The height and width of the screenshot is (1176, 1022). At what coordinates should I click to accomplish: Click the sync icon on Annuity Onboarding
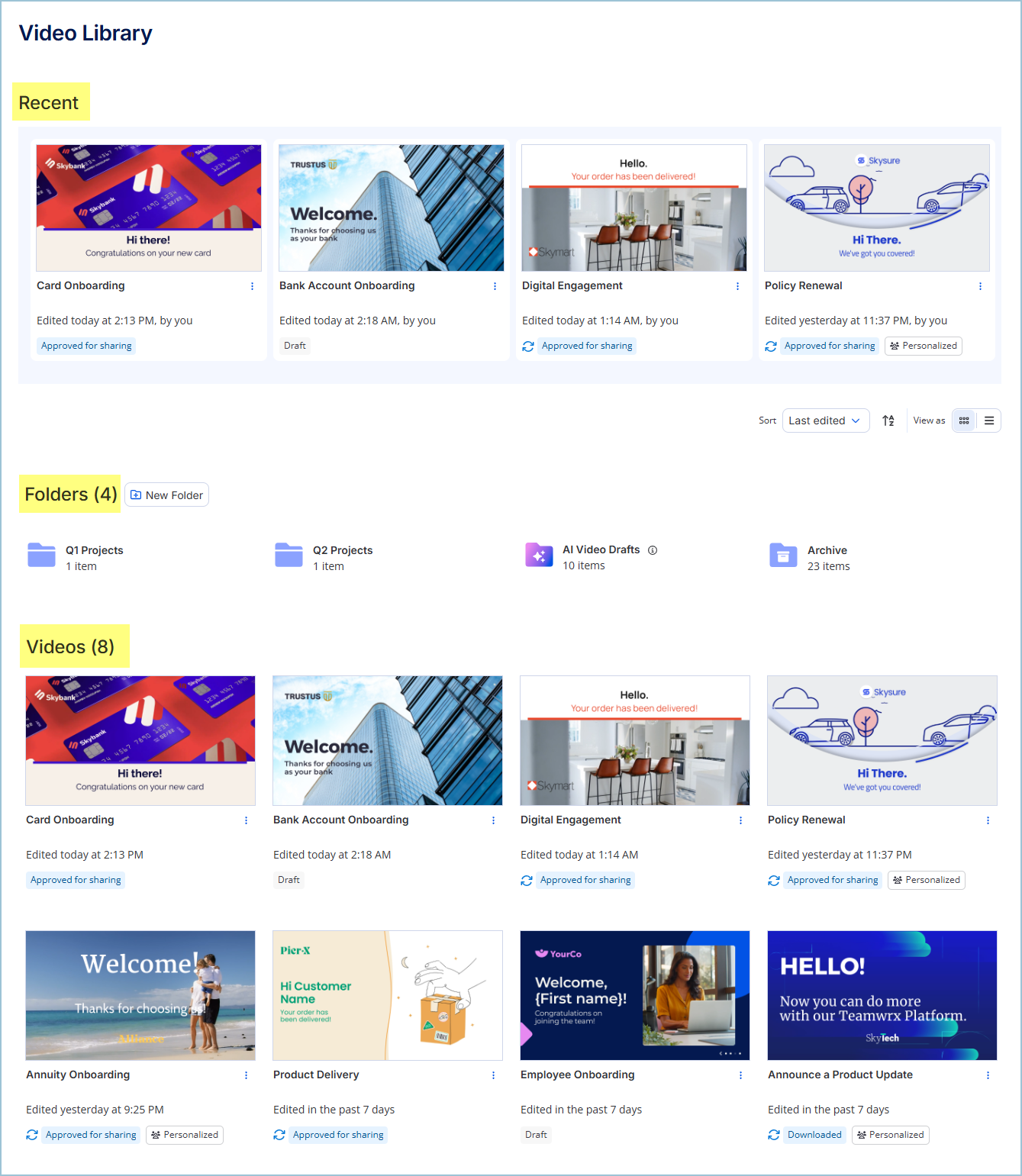(32, 1135)
